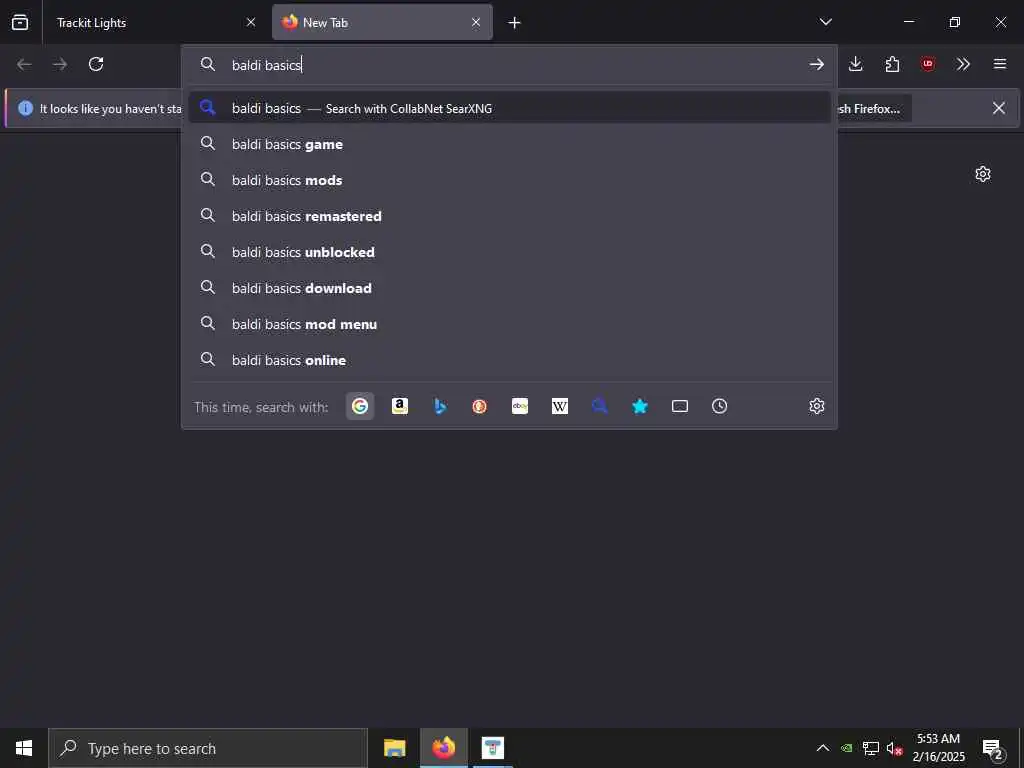Reload the current page
The width and height of the screenshot is (1024, 768).
coord(96,64)
